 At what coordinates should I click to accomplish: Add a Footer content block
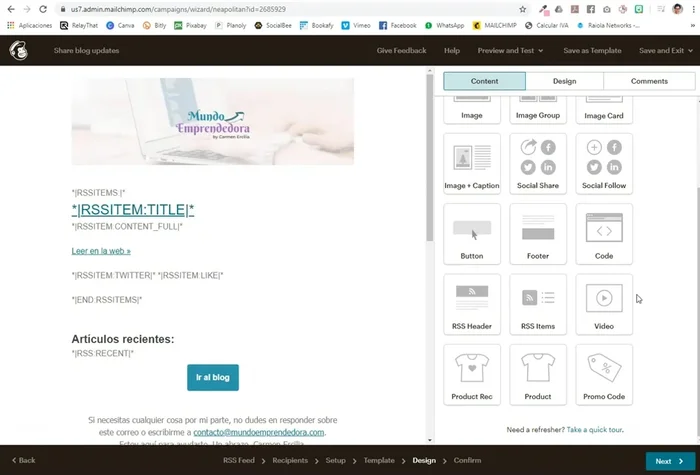538,234
